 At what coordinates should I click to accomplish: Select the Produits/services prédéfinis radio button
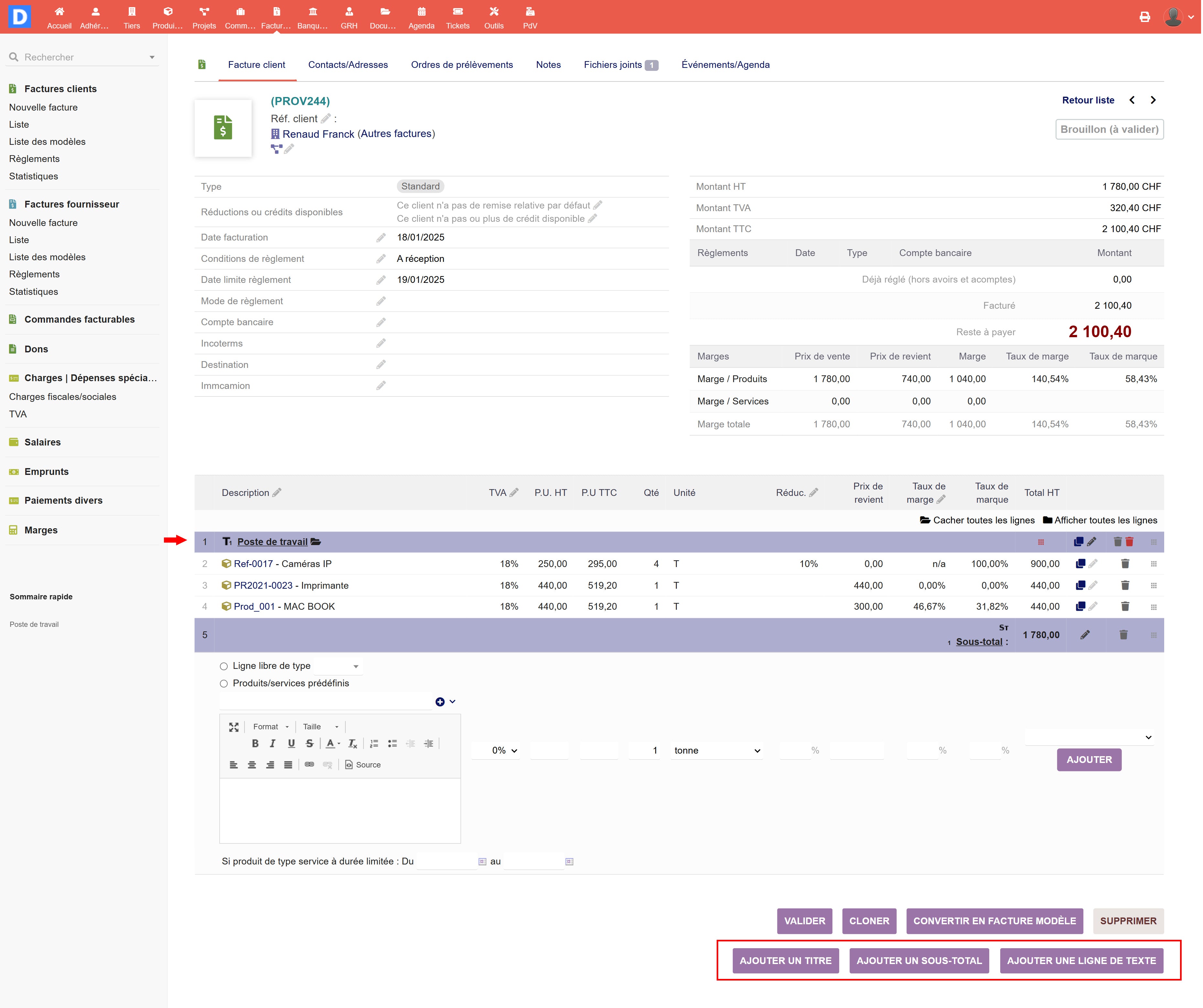(224, 683)
